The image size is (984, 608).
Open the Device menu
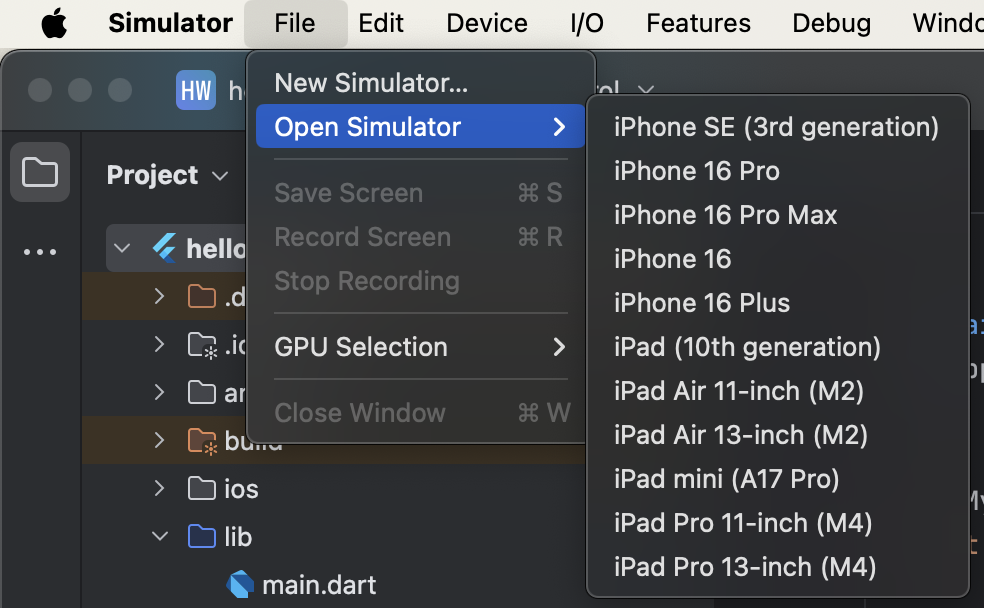click(x=487, y=23)
